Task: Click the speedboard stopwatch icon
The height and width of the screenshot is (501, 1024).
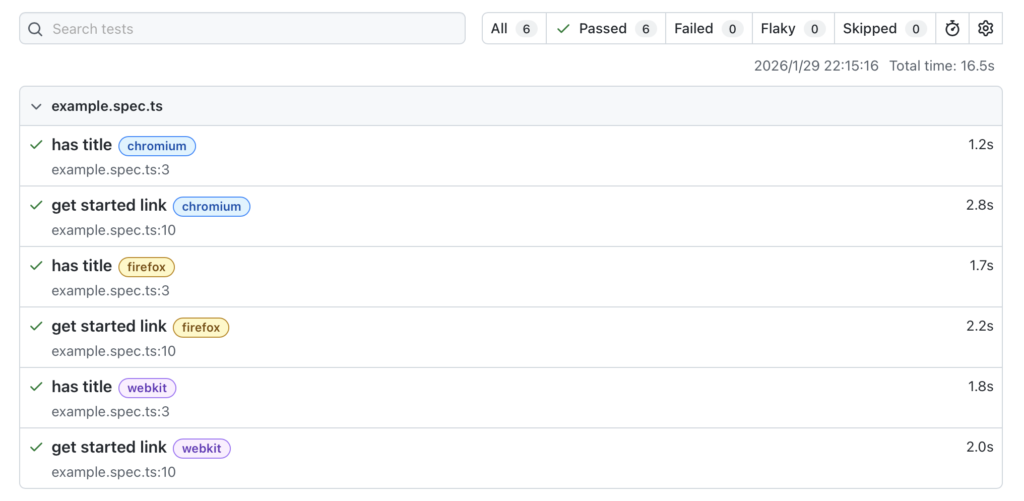Action: pyautogui.click(x=952, y=29)
